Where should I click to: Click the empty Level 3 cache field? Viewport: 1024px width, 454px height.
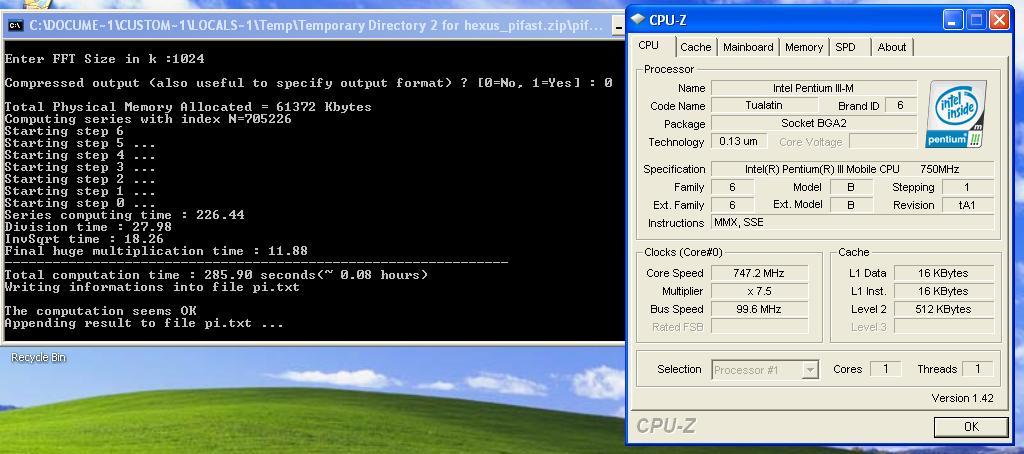[x=944, y=327]
